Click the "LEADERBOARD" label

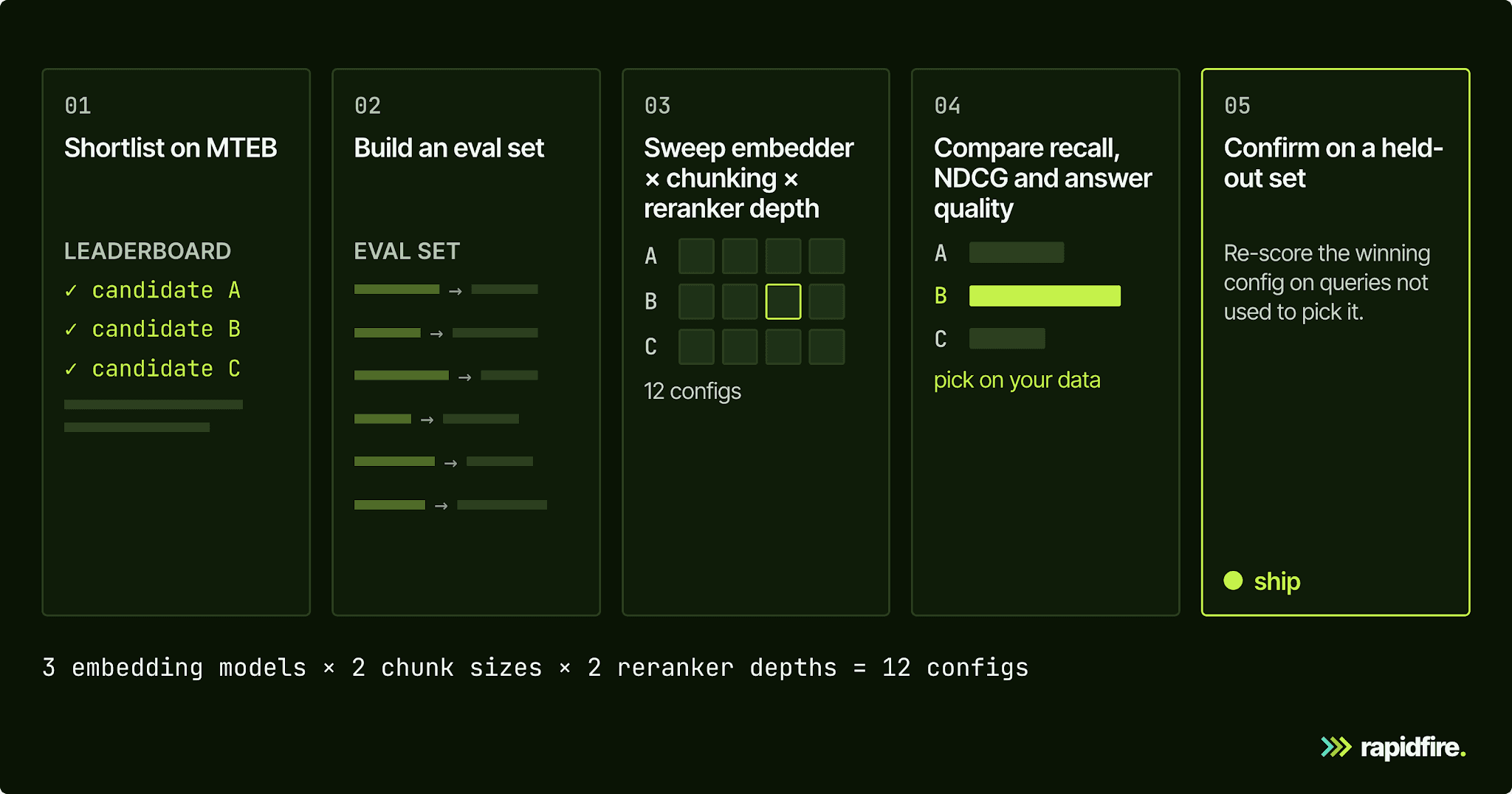(x=148, y=251)
